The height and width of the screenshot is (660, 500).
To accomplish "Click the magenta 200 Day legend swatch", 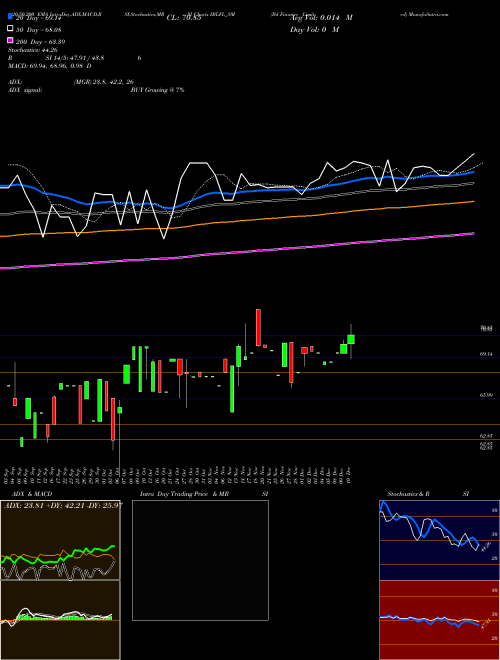I will (10, 40).
